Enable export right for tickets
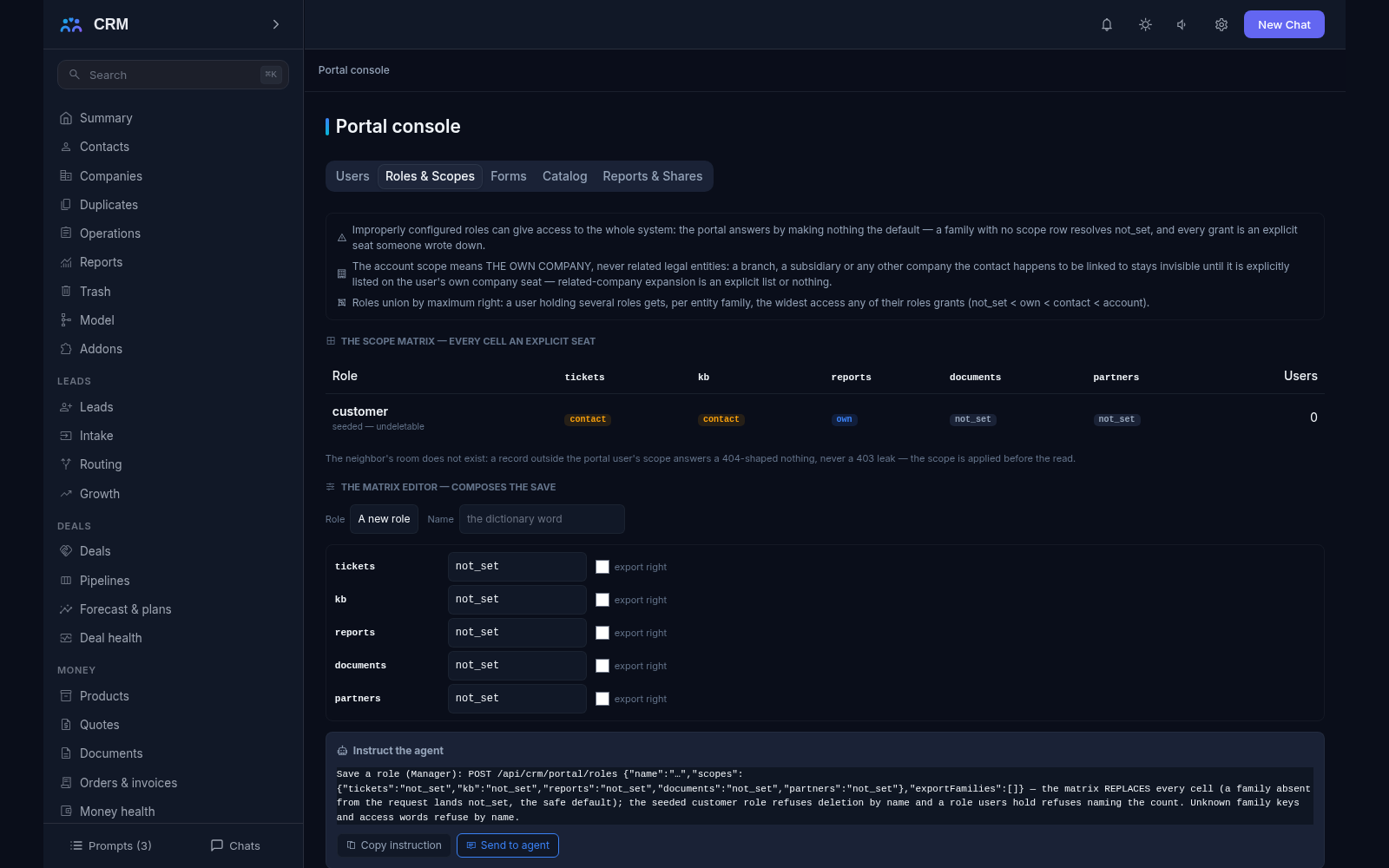The height and width of the screenshot is (868, 1389). pyautogui.click(x=602, y=567)
